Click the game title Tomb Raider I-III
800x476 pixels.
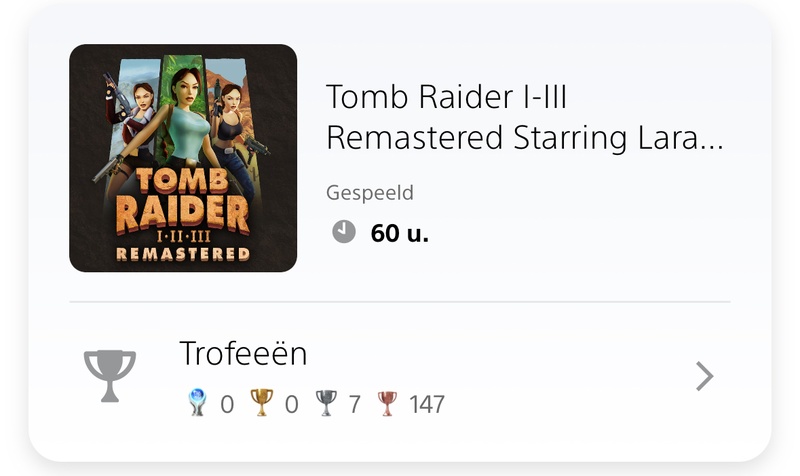[x=446, y=97]
